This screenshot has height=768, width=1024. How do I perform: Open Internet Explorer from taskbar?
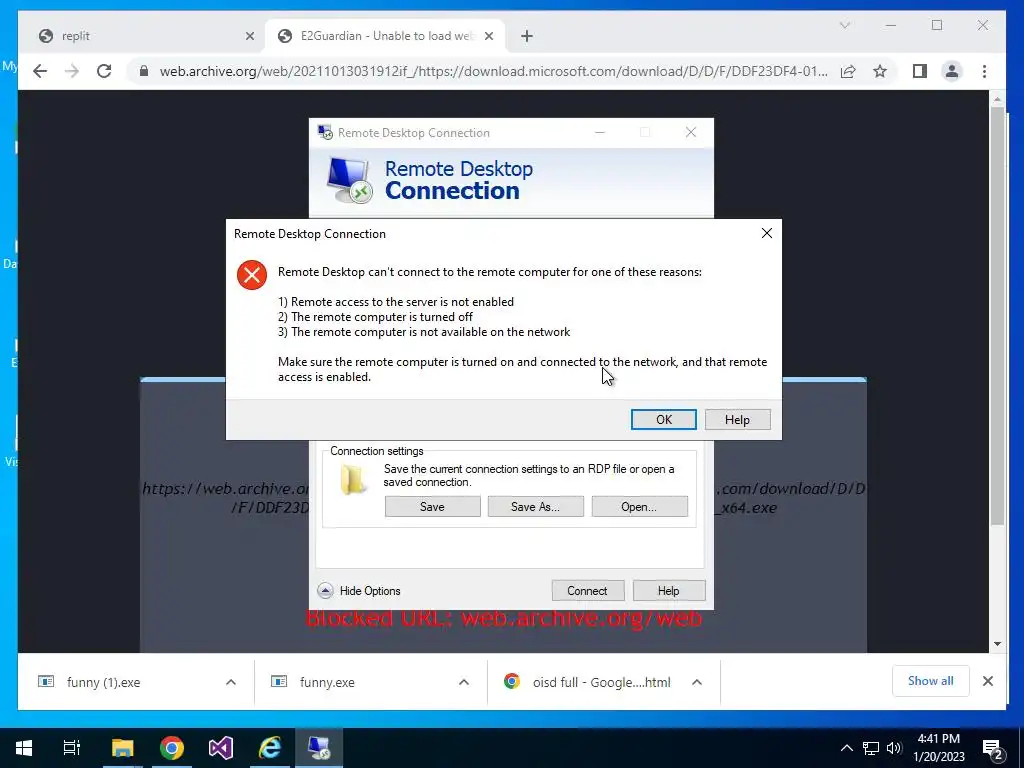click(x=270, y=748)
